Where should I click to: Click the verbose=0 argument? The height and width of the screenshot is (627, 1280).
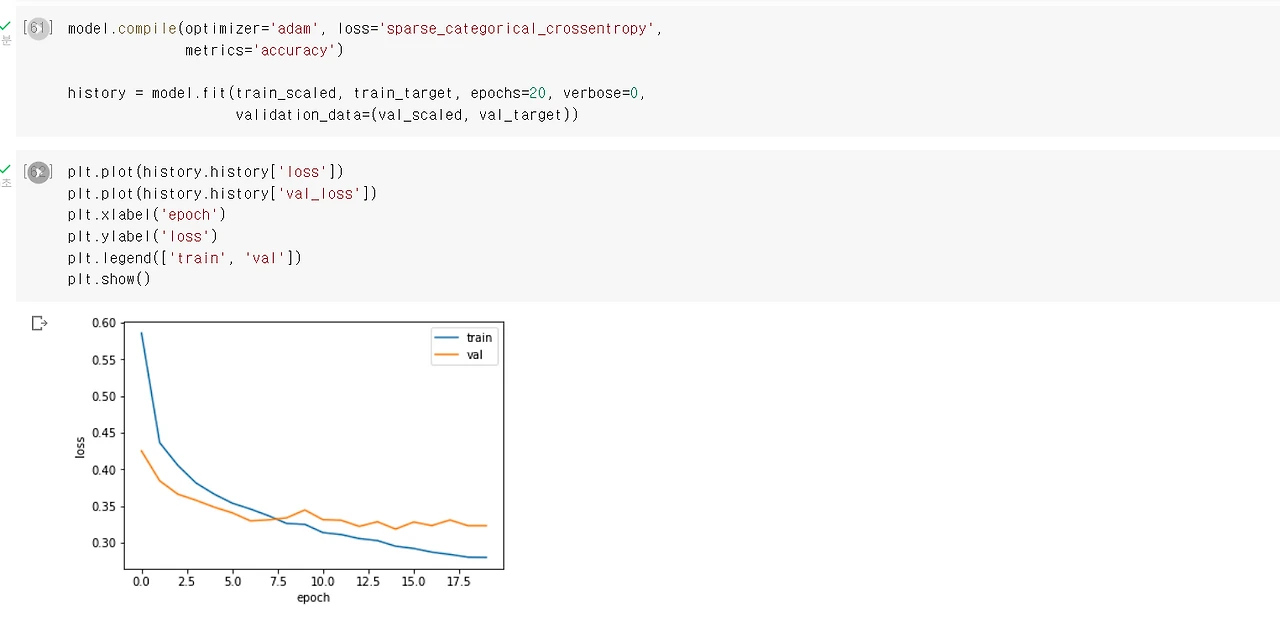[600, 93]
